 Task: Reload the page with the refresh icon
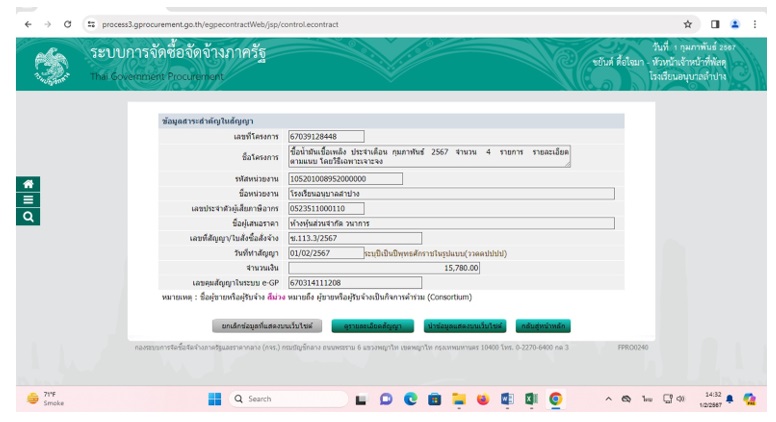(x=67, y=24)
